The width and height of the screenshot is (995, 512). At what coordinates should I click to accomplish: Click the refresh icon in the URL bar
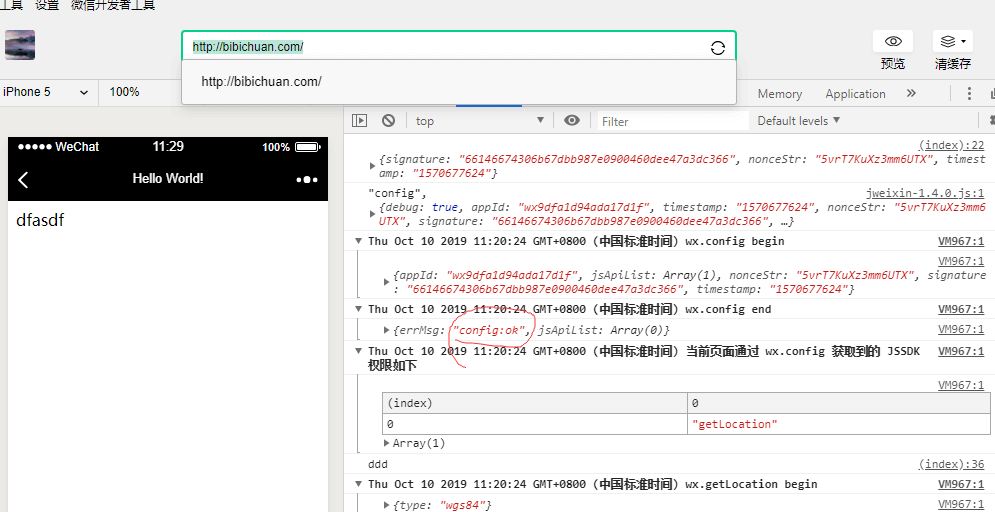[x=717, y=48]
